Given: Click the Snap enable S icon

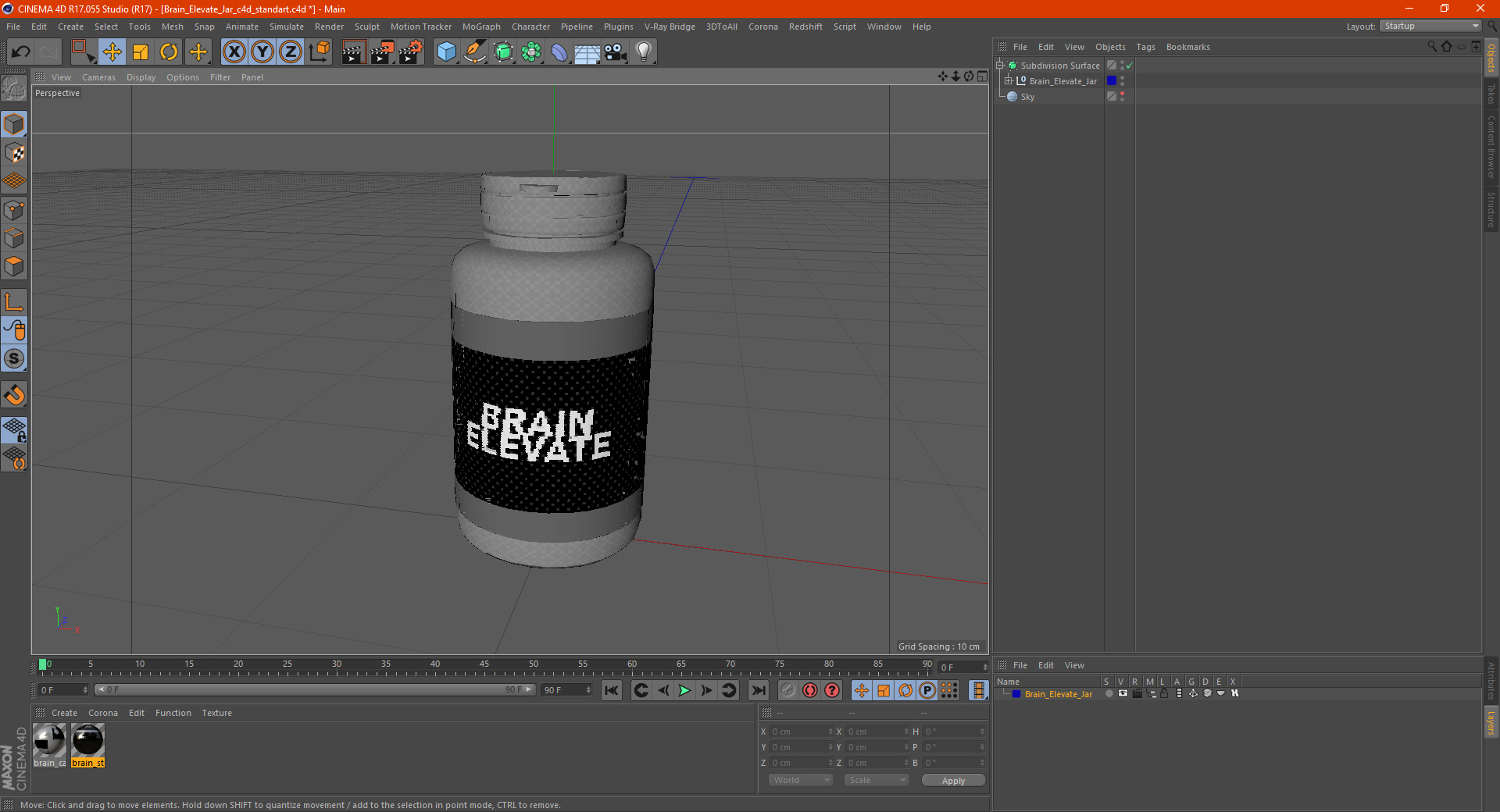Looking at the screenshot, I should click(15, 358).
